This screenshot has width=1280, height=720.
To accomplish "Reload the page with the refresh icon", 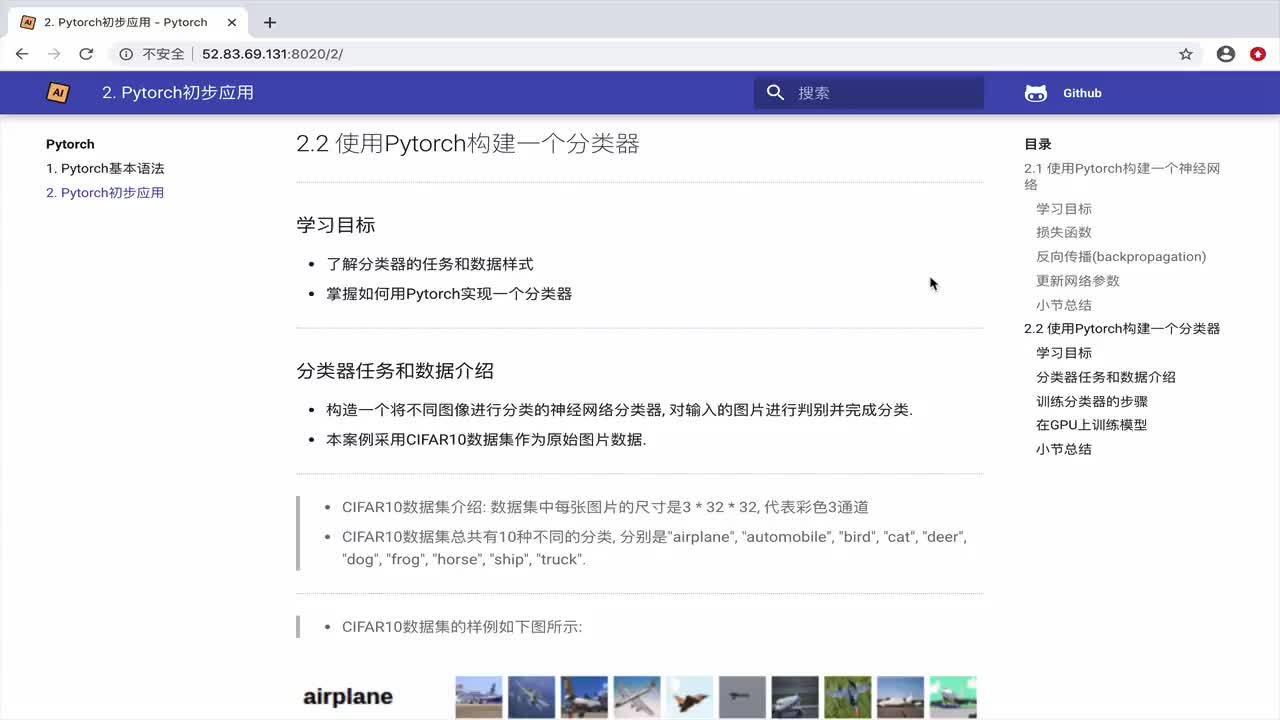I will (86, 54).
